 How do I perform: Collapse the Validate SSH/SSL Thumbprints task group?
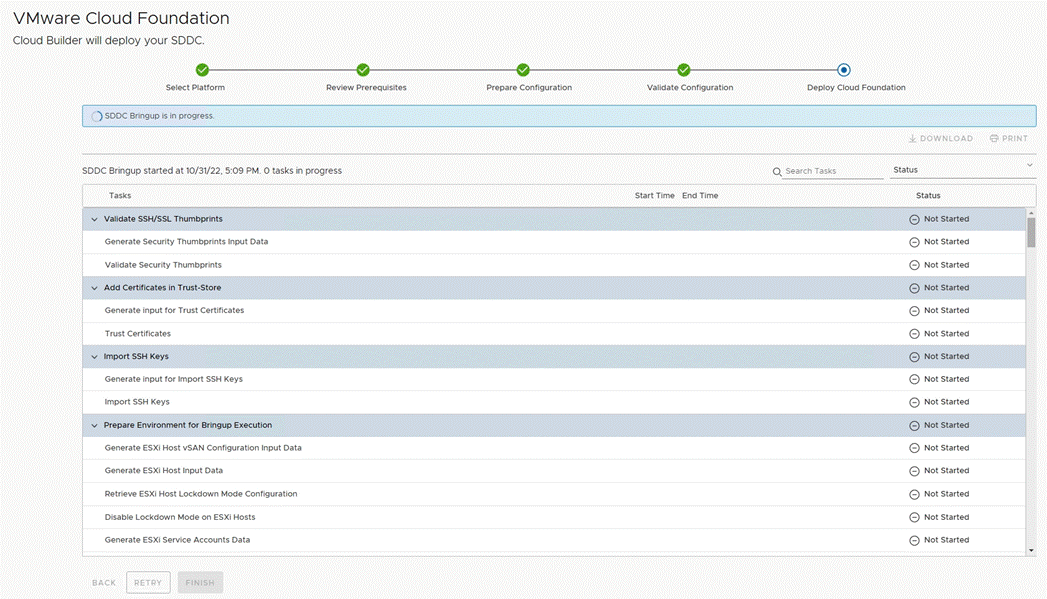tap(93, 218)
